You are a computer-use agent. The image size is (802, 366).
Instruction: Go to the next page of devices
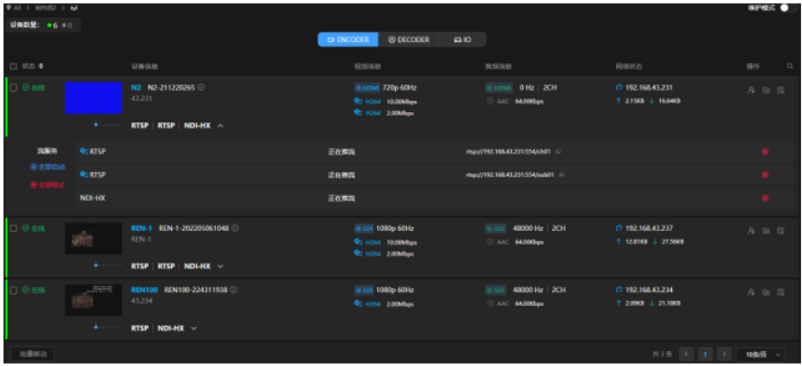(724, 354)
